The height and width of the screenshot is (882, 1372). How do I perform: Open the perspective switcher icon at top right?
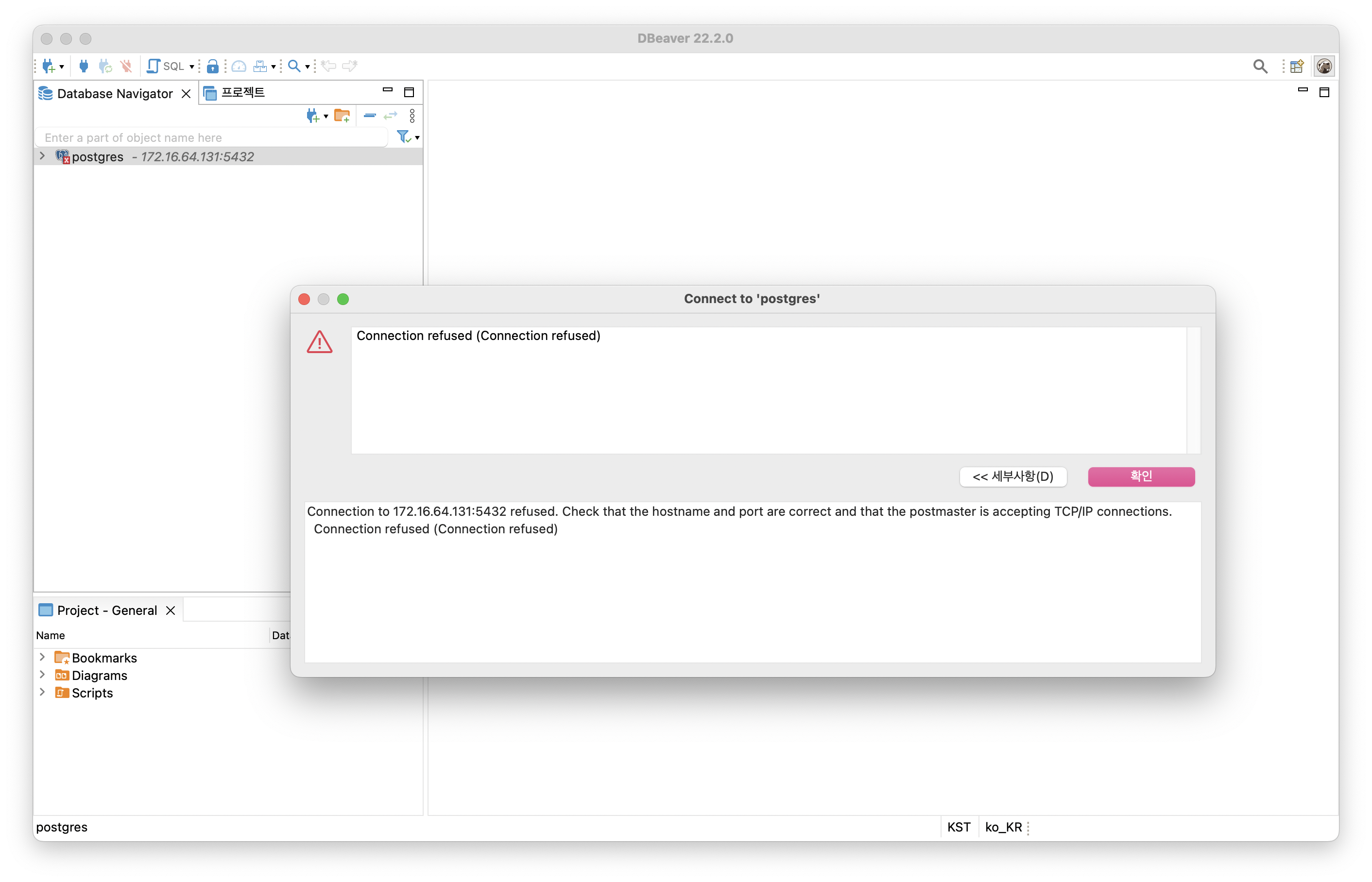pyautogui.click(x=1297, y=67)
